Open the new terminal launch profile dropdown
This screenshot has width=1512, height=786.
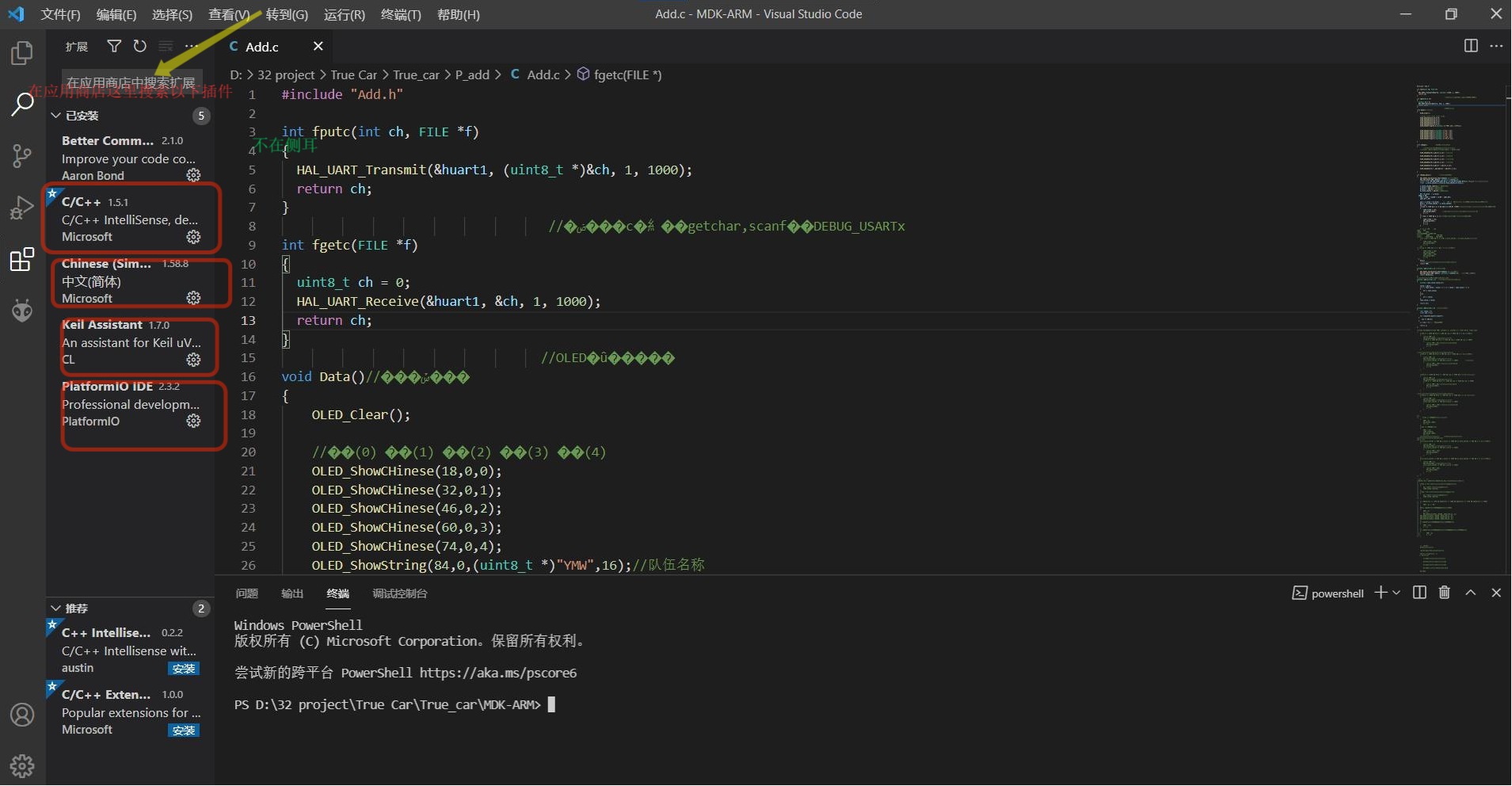tap(1396, 593)
